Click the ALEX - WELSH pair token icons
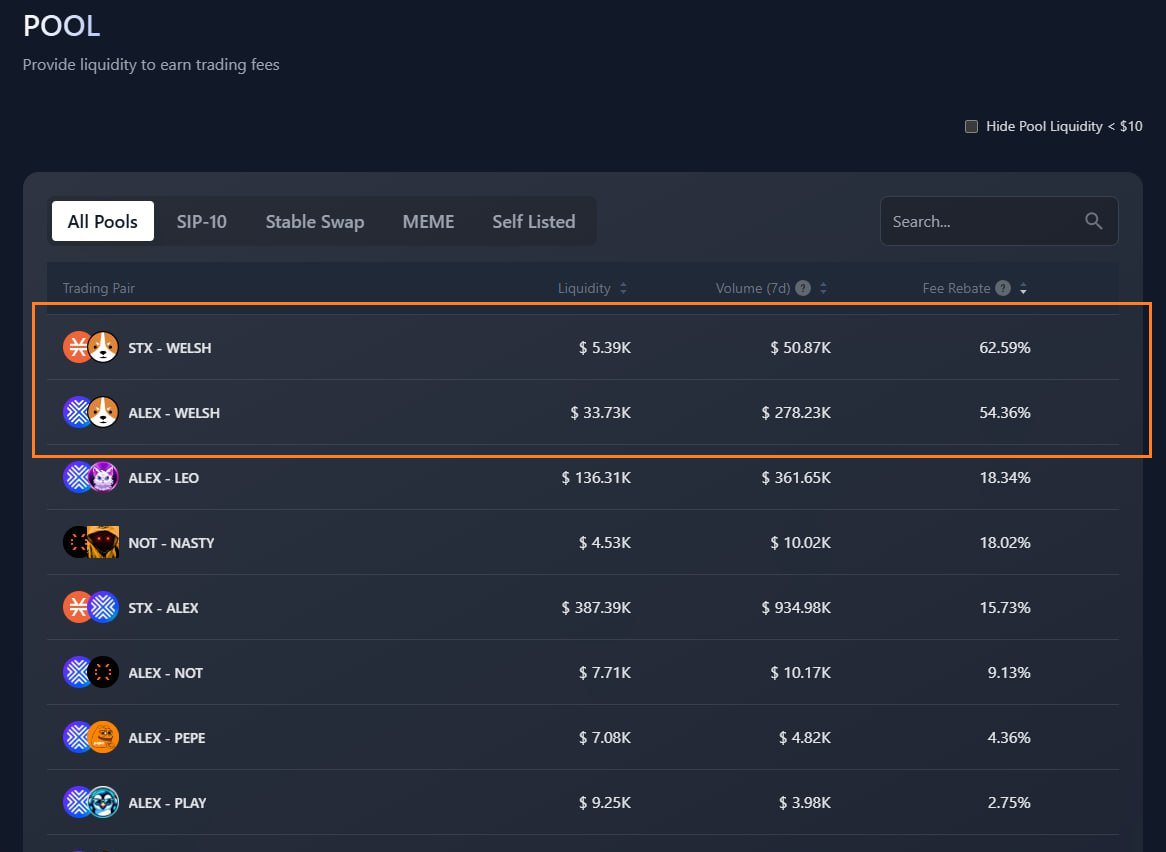The width and height of the screenshot is (1166, 852). 91,412
